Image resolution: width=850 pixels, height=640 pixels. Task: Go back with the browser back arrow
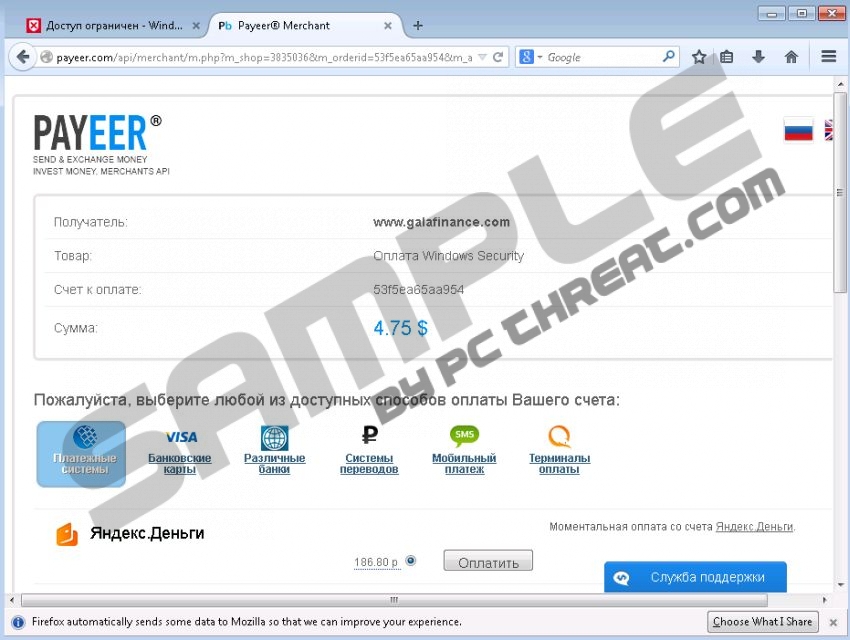point(23,57)
